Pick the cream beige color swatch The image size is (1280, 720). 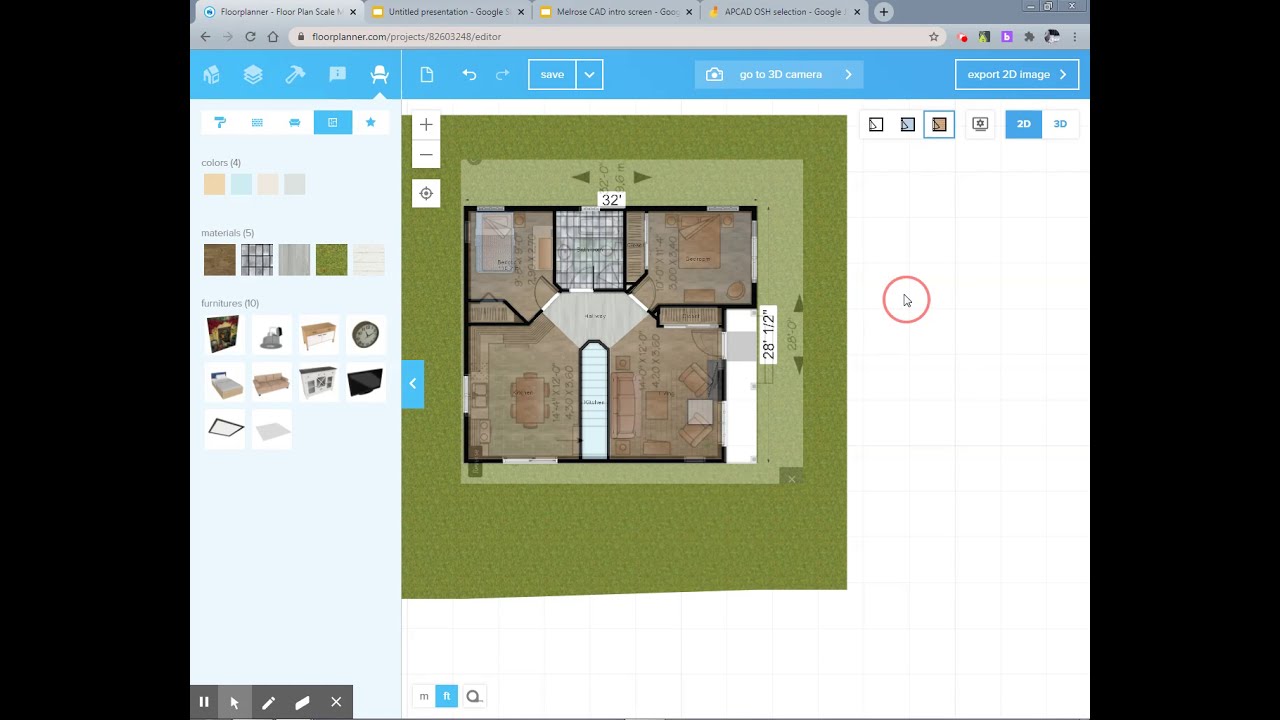268,184
